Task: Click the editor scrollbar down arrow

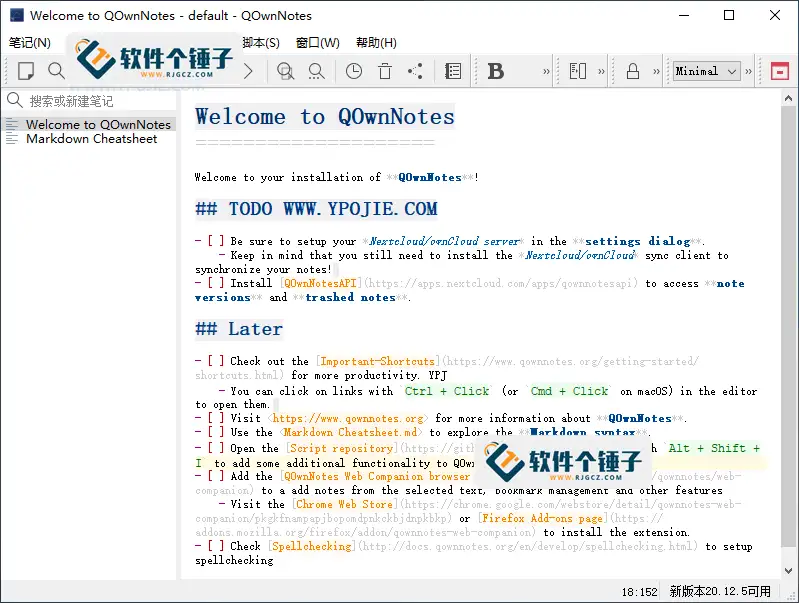Action: tap(788, 571)
